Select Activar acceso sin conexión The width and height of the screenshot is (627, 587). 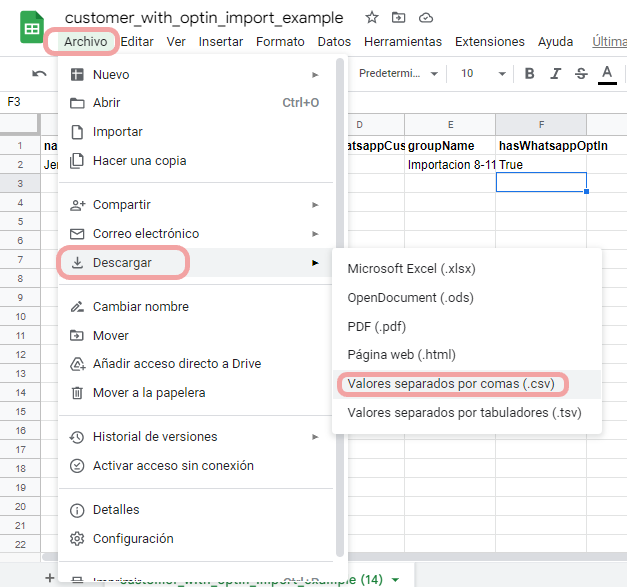coord(196,466)
